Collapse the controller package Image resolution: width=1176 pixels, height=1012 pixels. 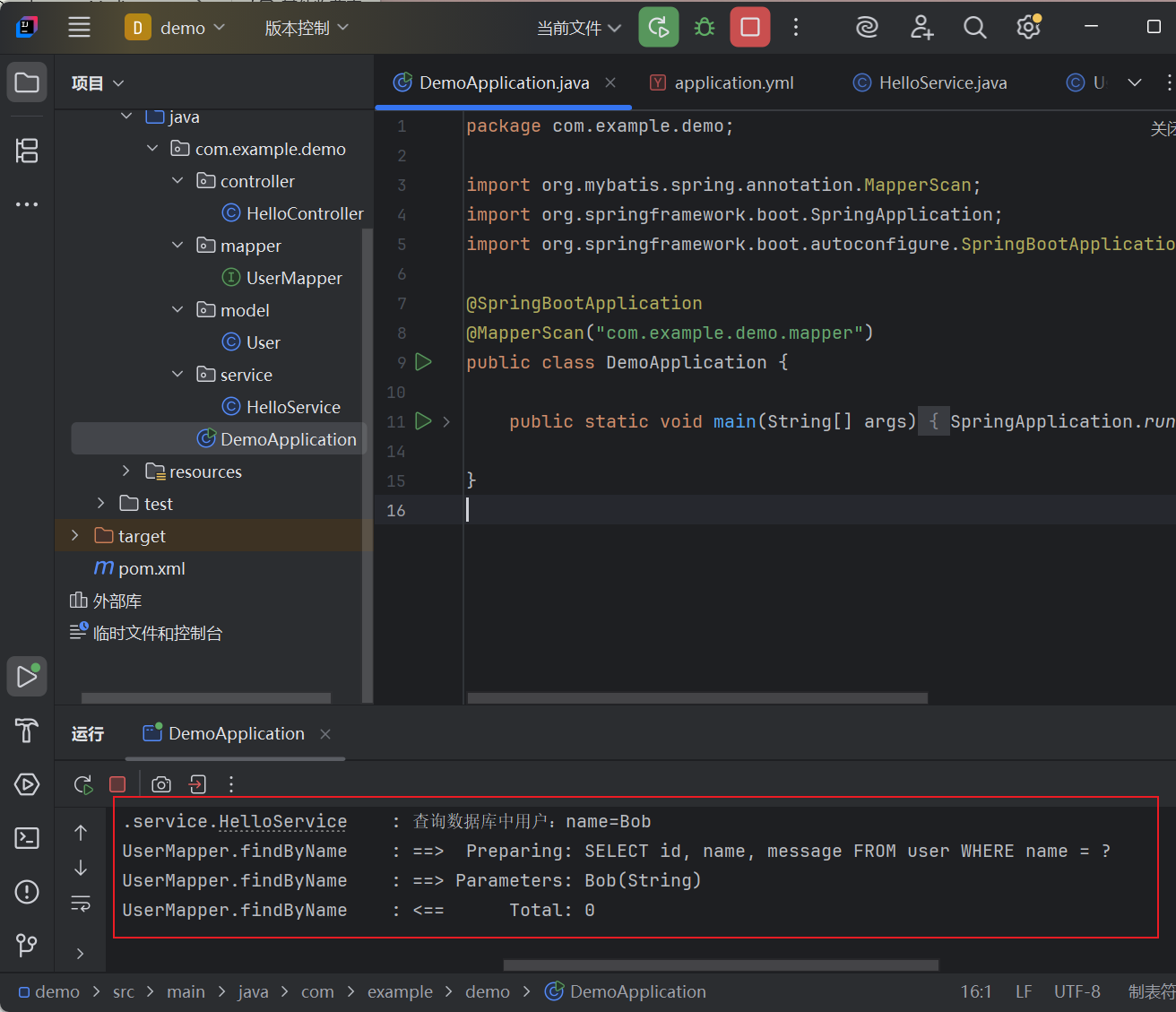pyautogui.click(x=177, y=180)
